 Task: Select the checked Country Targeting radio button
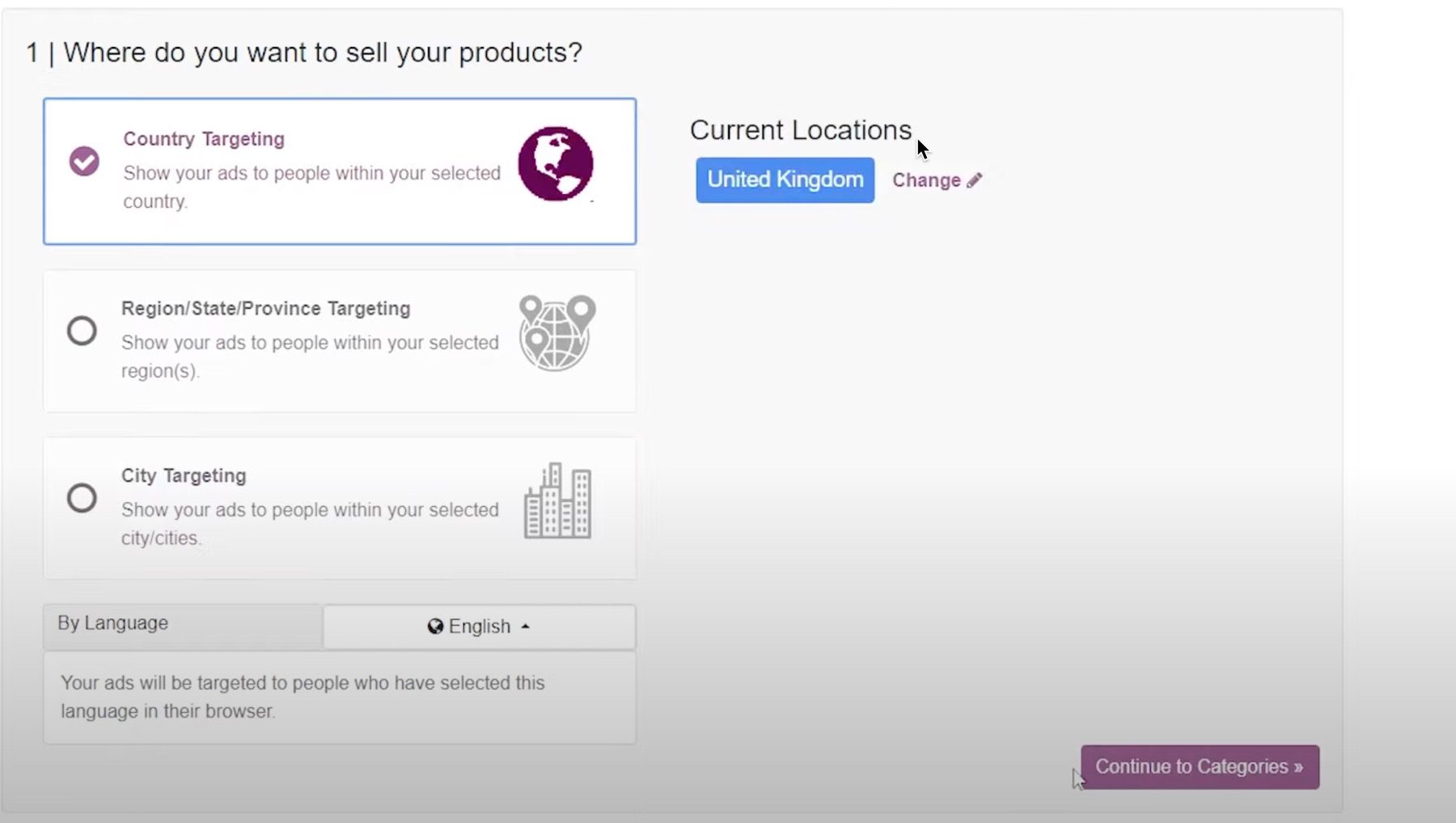[84, 161]
